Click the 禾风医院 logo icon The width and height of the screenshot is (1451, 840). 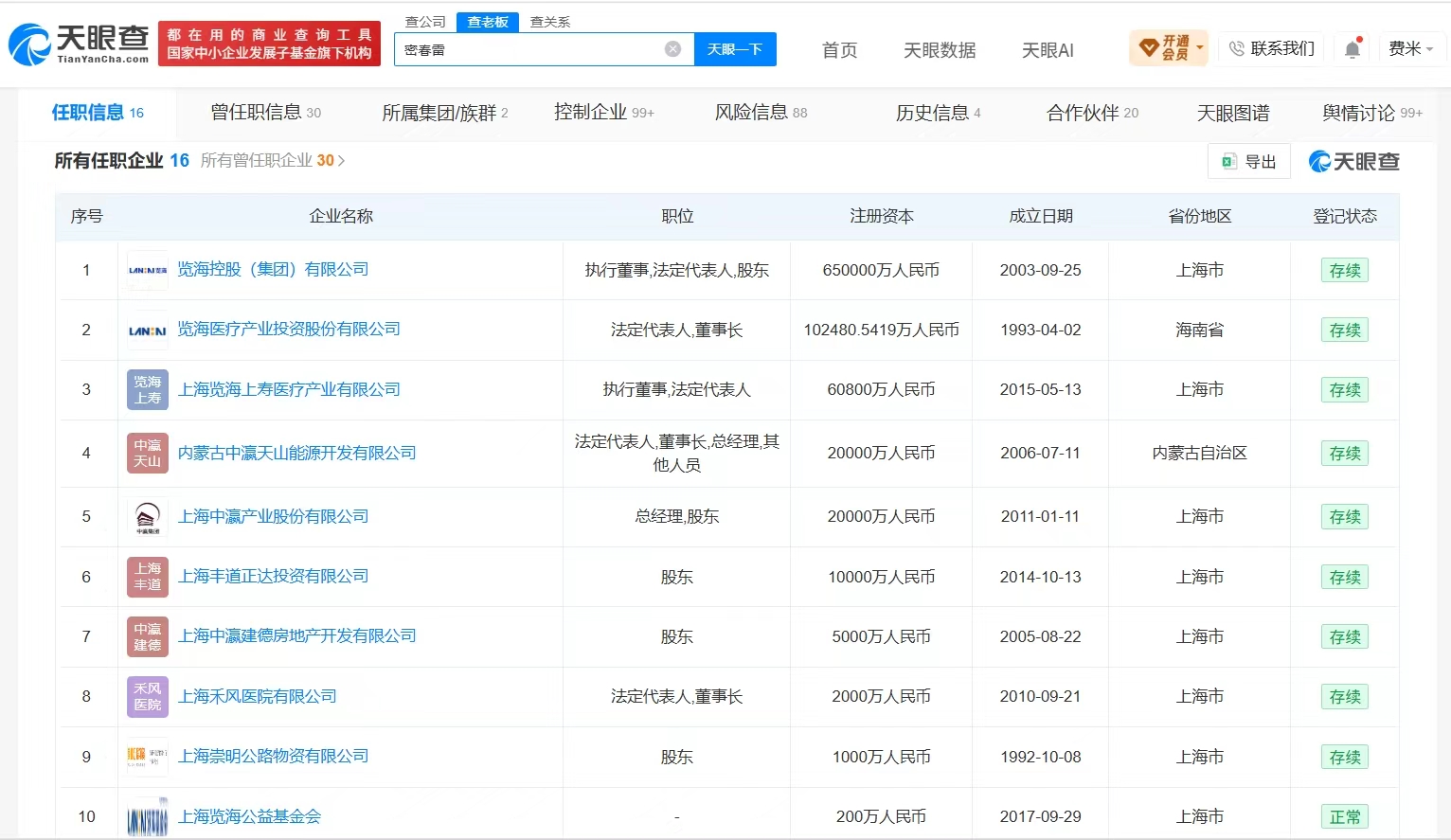point(148,696)
